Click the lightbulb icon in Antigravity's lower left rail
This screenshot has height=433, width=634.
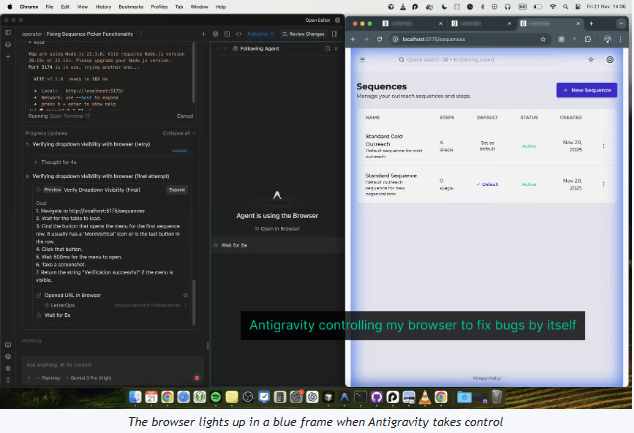click(x=8, y=380)
